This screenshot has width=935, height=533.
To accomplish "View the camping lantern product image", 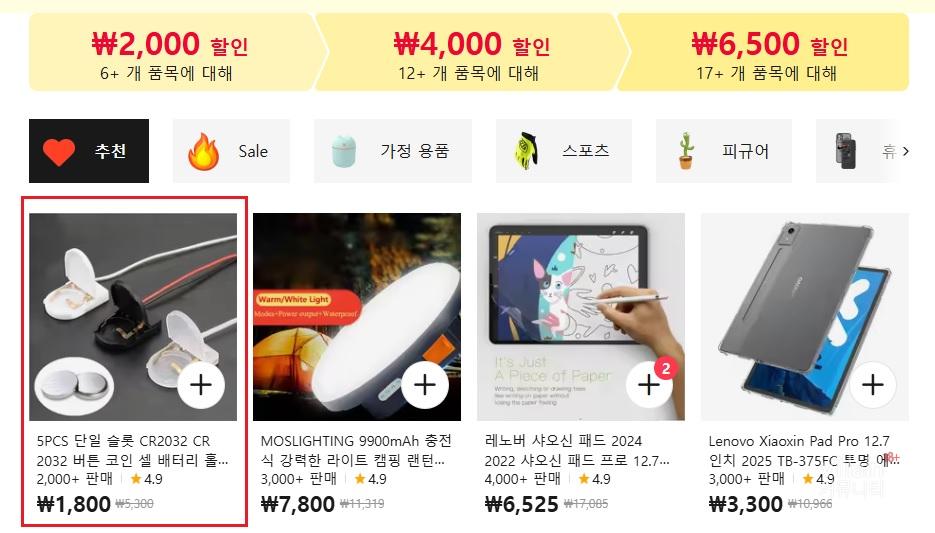I will click(357, 317).
